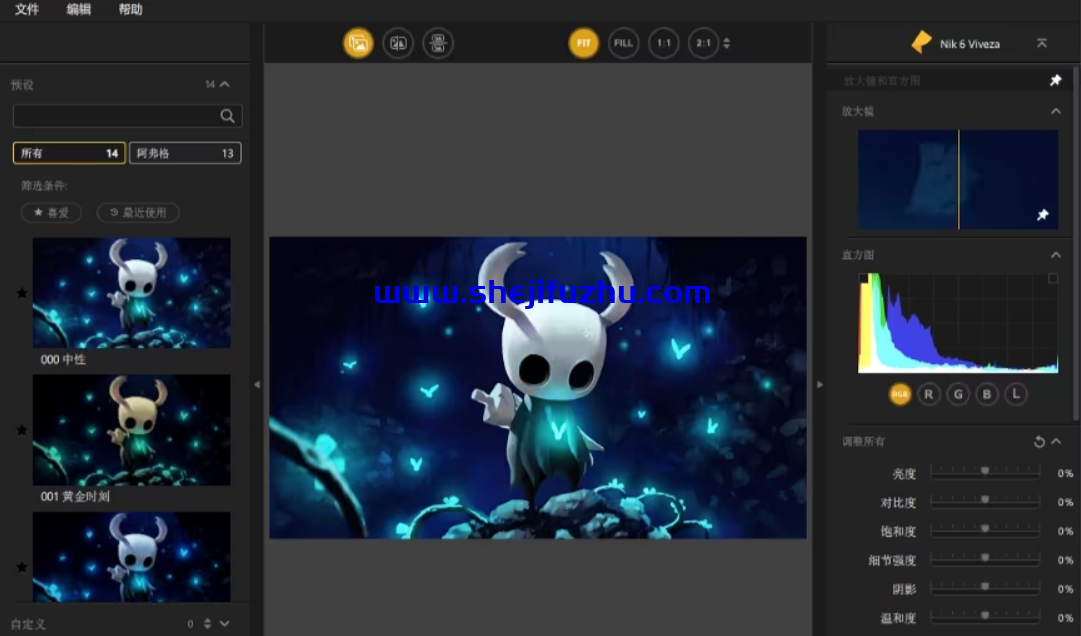Image resolution: width=1081 pixels, height=636 pixels.
Task: Click the pin icon inside the loupe preview
Action: tap(1042, 215)
